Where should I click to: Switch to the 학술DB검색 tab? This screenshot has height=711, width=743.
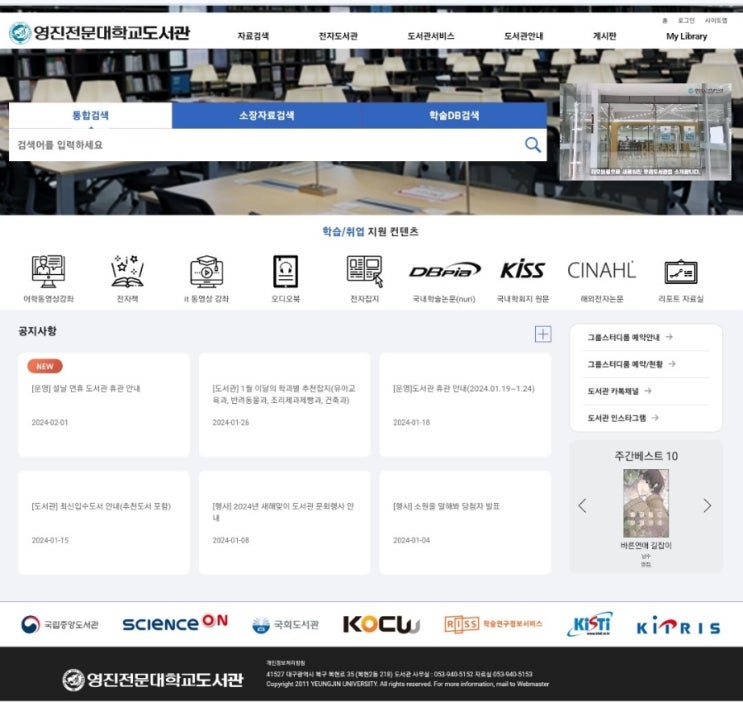click(x=454, y=115)
